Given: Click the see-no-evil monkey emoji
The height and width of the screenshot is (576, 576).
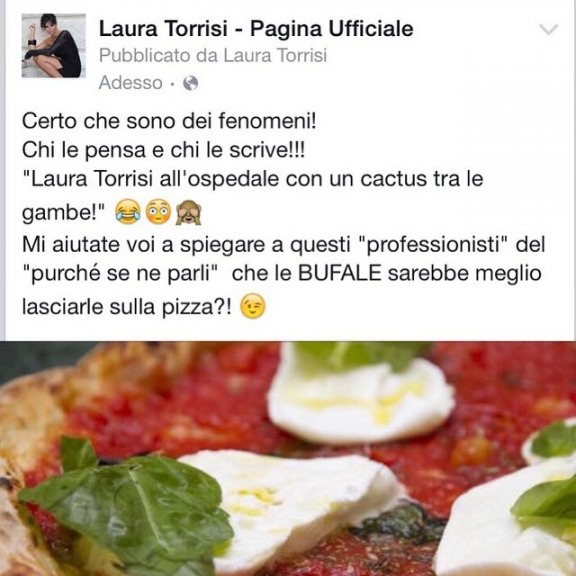Looking at the screenshot, I should click(189, 212).
